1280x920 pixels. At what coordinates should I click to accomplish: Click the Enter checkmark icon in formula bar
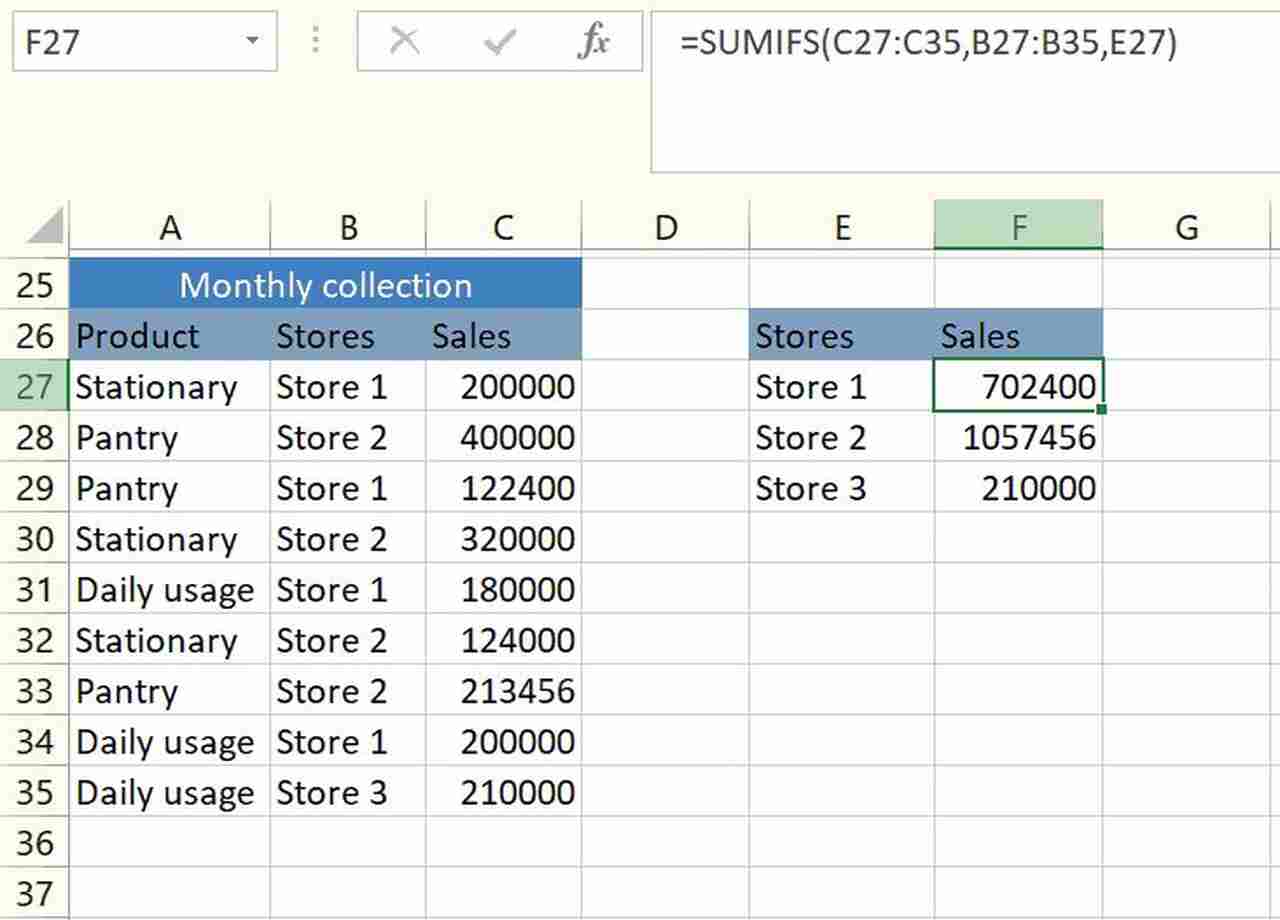pos(498,42)
